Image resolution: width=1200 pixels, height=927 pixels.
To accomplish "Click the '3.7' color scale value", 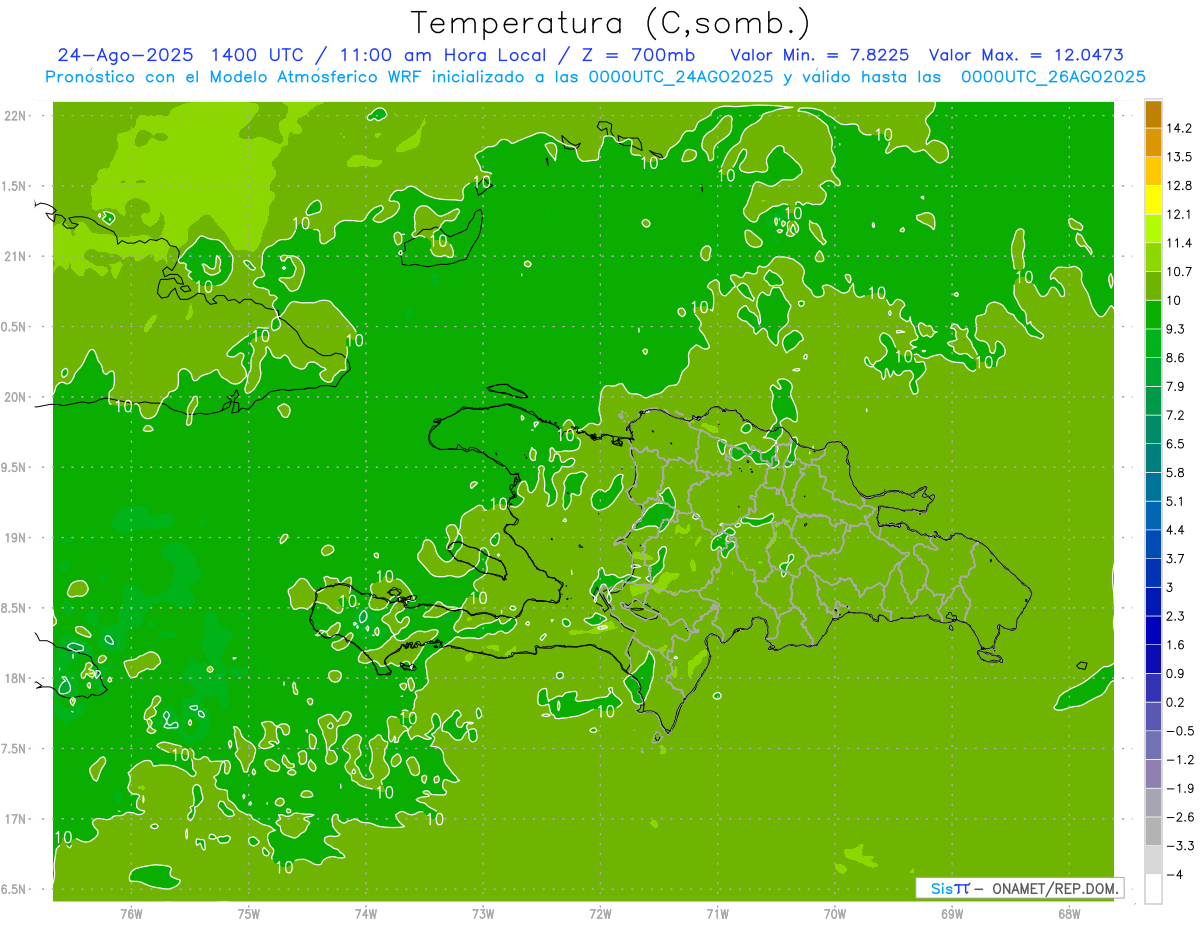I will tap(1177, 558).
